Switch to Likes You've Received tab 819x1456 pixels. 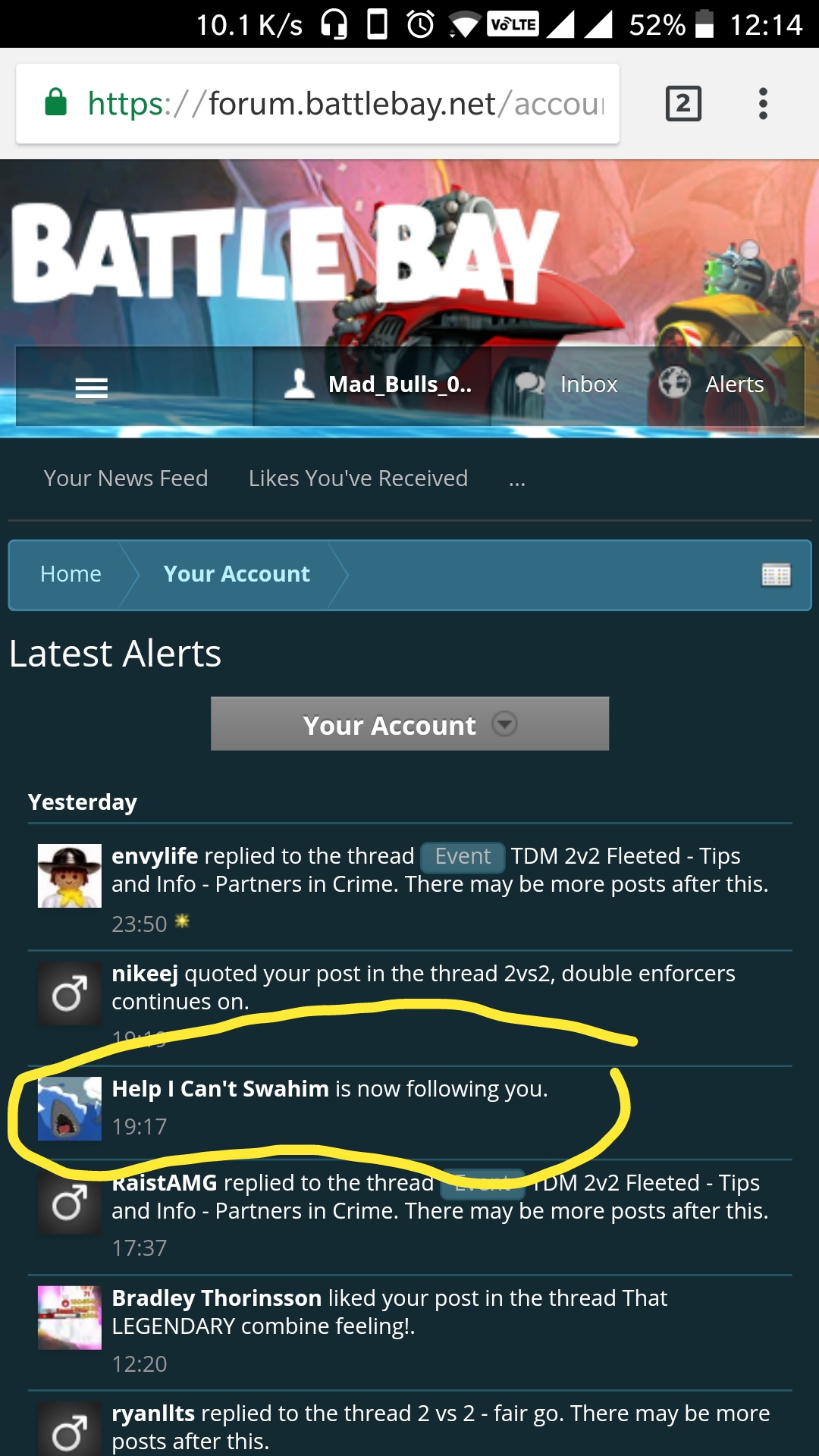click(358, 479)
